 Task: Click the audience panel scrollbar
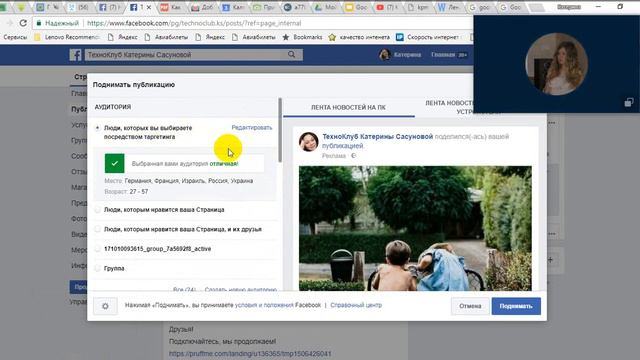[x=280, y=130]
